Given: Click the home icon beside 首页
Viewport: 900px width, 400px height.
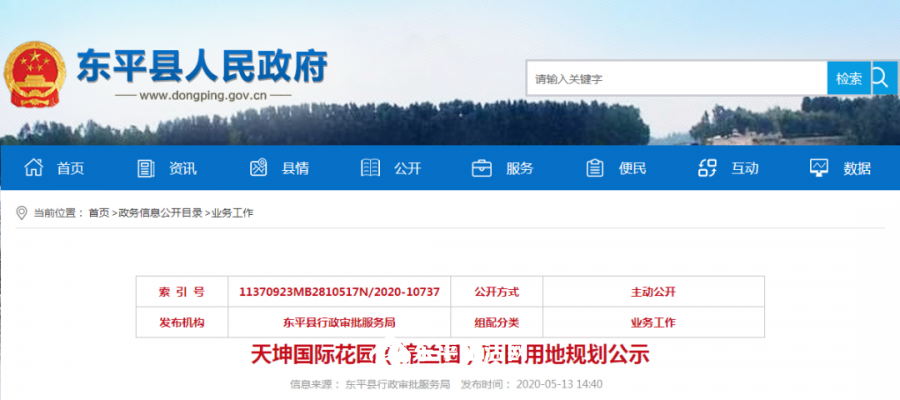Looking at the screenshot, I should [x=33, y=168].
